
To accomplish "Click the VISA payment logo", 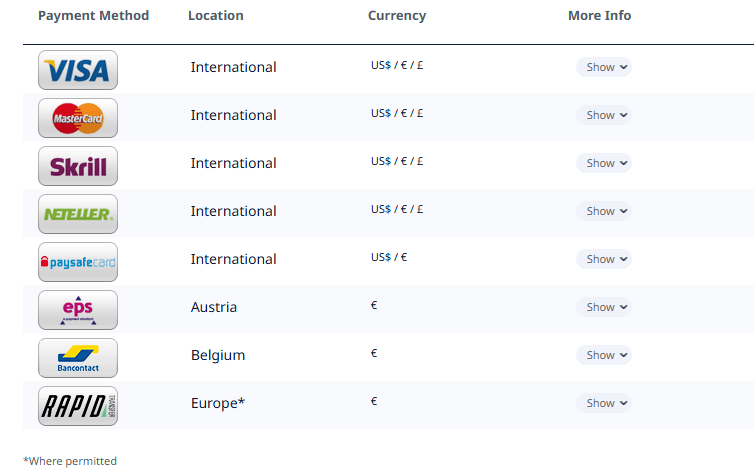I will (78, 70).
